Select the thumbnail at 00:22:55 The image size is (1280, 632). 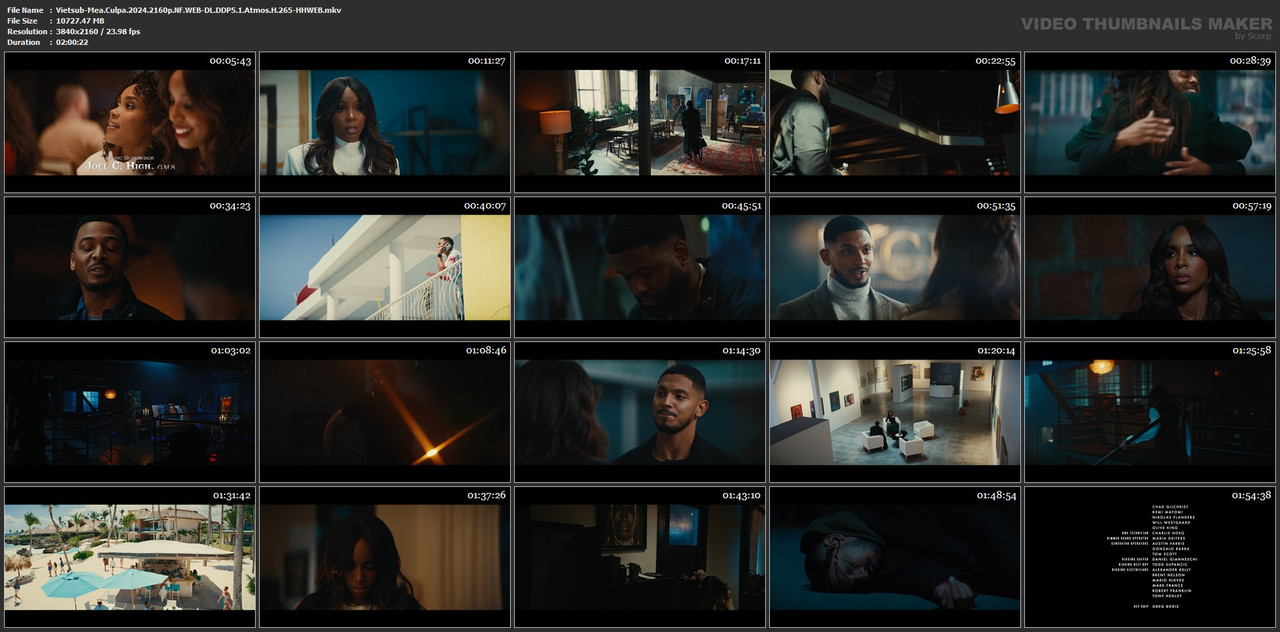pyautogui.click(x=895, y=122)
